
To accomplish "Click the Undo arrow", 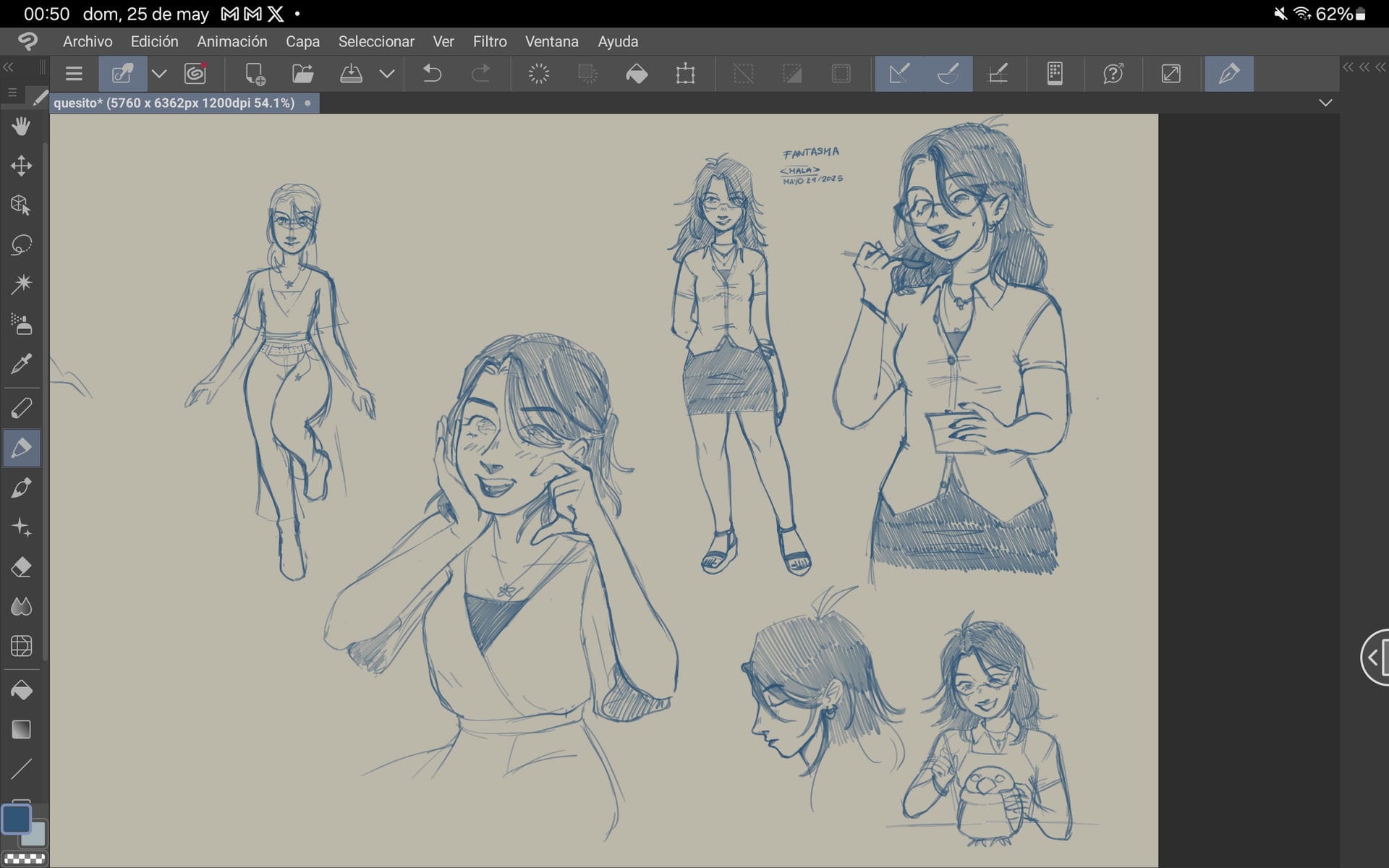I will point(432,74).
